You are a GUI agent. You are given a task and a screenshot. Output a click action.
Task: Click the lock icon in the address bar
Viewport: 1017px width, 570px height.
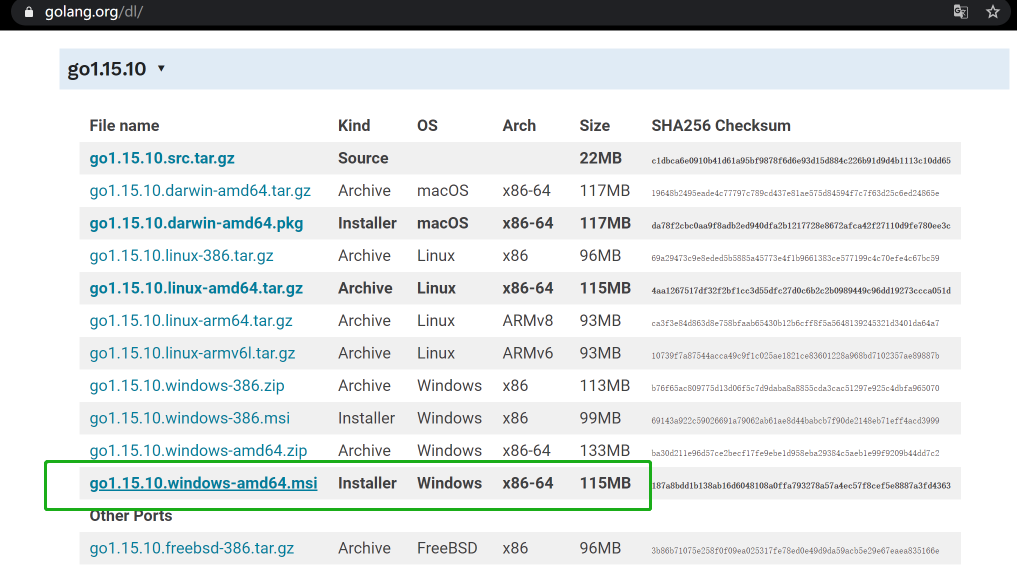28,12
